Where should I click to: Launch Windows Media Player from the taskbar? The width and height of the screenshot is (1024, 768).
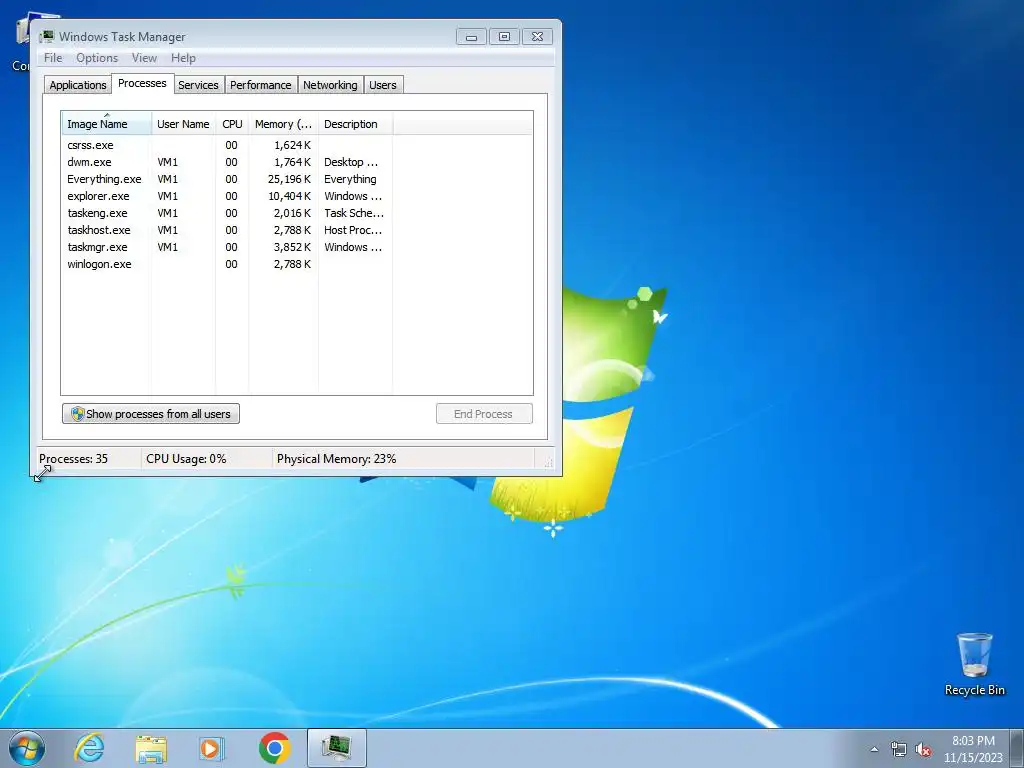click(212, 749)
